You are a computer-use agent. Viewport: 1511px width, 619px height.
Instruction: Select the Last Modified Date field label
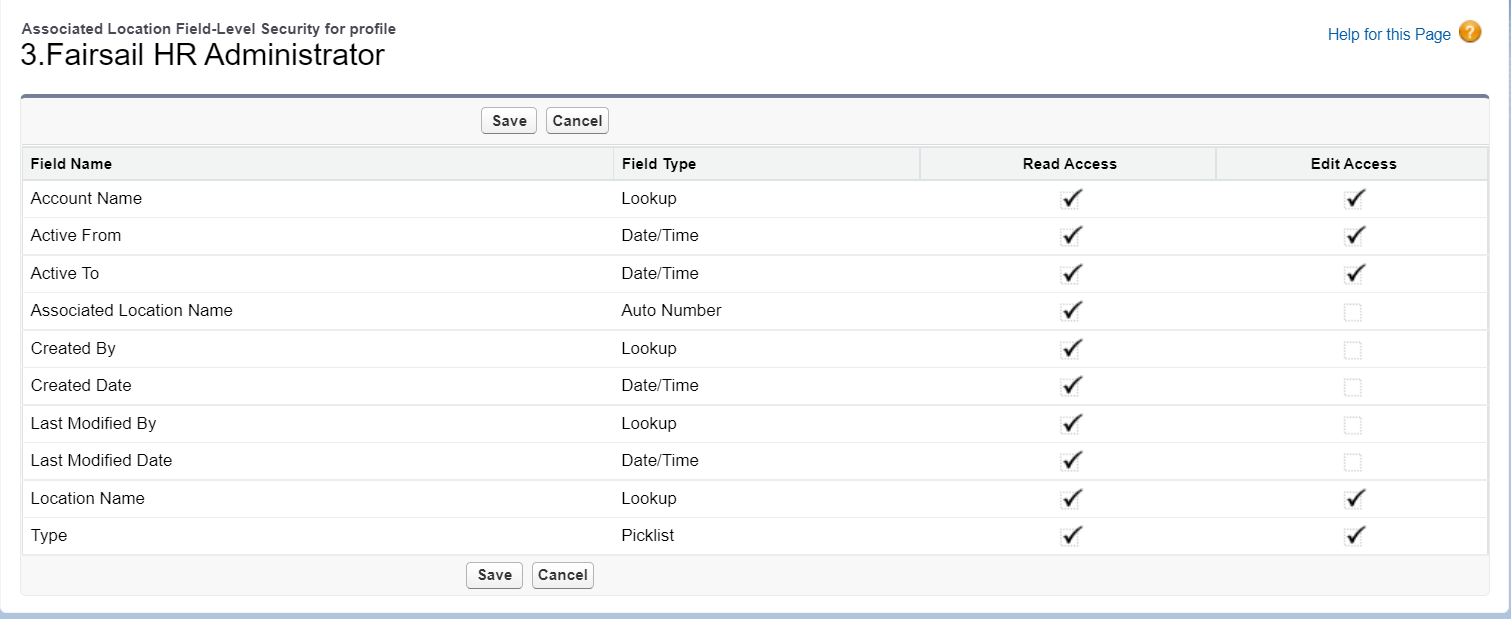coord(102,461)
